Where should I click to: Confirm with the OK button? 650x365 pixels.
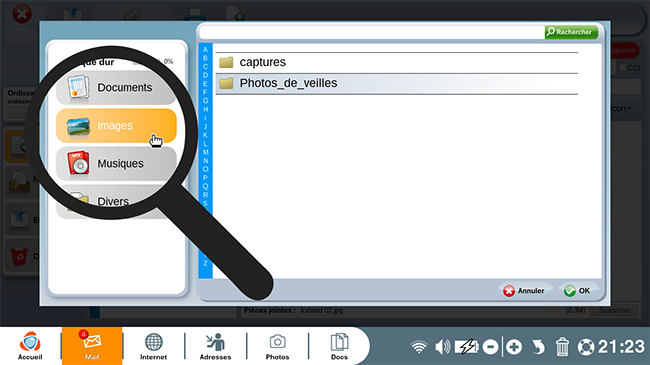[x=577, y=291]
